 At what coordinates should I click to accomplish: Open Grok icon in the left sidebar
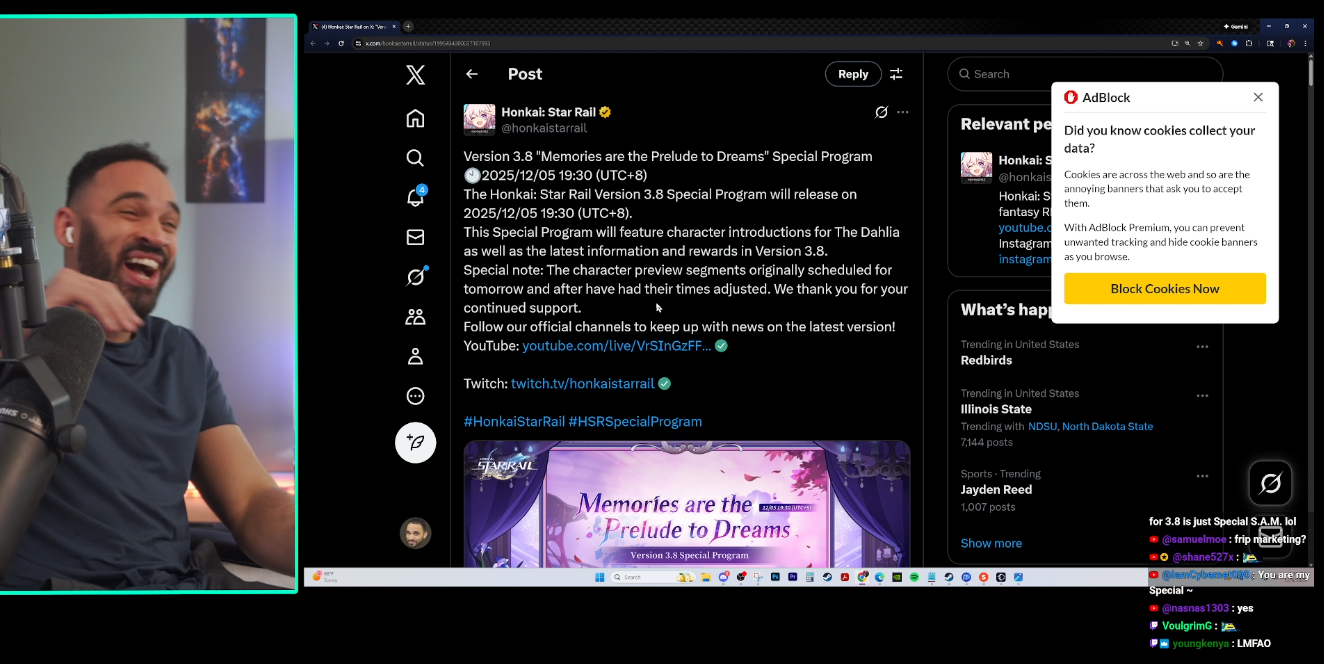point(415,277)
